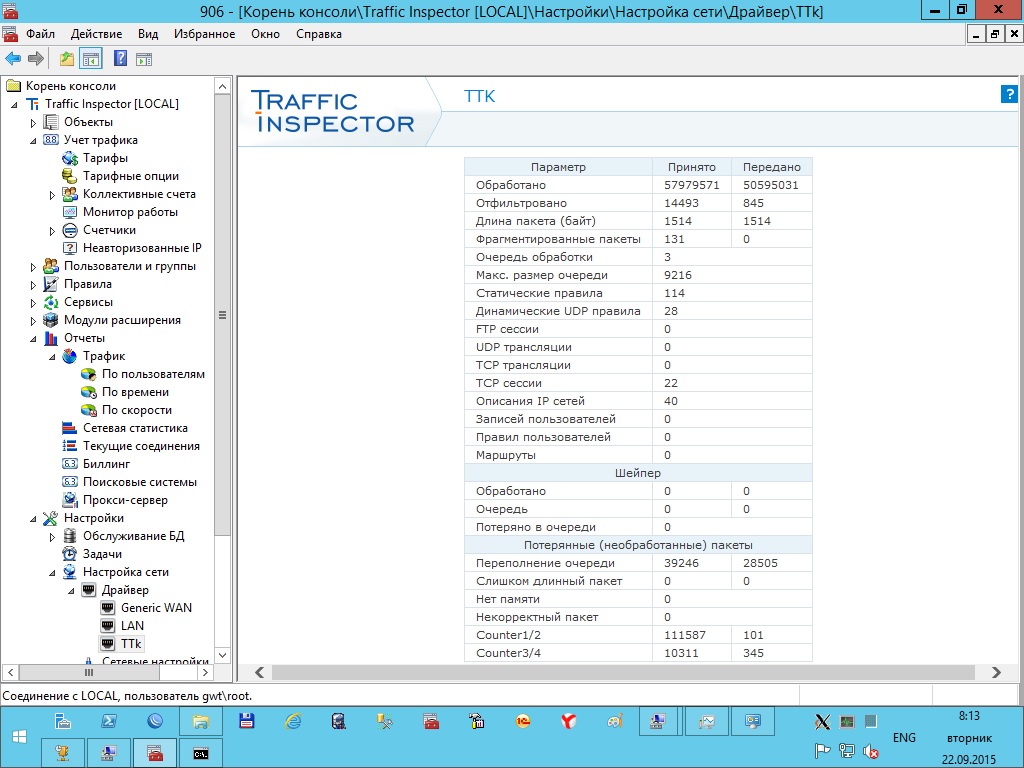The width and height of the screenshot is (1024, 768).
Task: Toggle the console tree toolbar button
Action: click(x=91, y=59)
